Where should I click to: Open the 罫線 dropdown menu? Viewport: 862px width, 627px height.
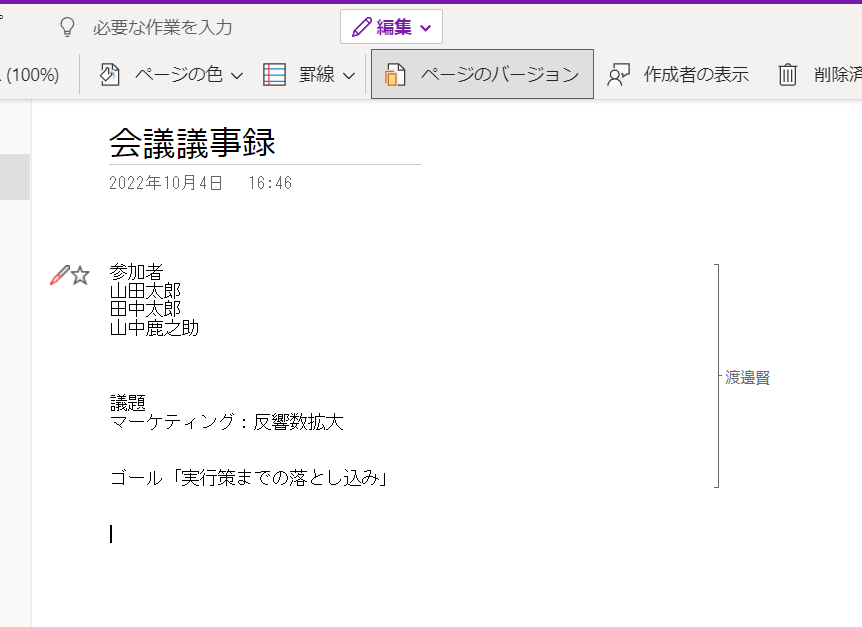pyautogui.click(x=351, y=75)
